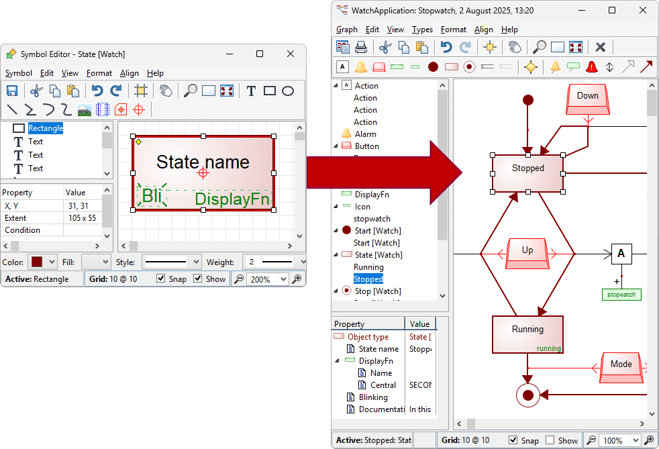Toggle Snap checkbox in WatchApplication status bar

tap(513, 440)
